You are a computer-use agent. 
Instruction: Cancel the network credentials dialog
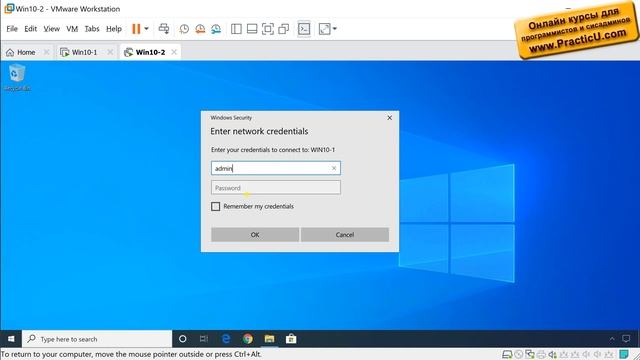[x=345, y=235]
